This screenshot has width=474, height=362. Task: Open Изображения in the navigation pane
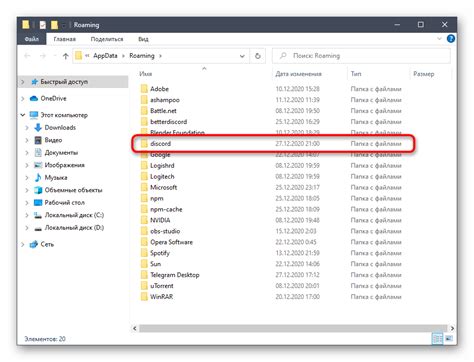pos(64,165)
